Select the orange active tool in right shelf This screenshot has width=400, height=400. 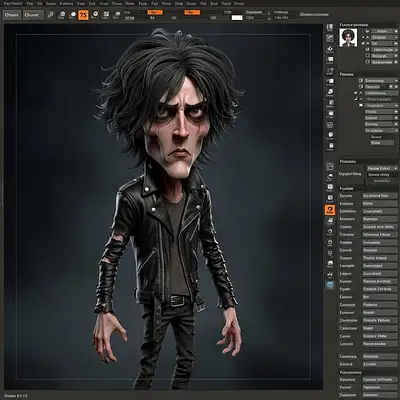pos(330,210)
